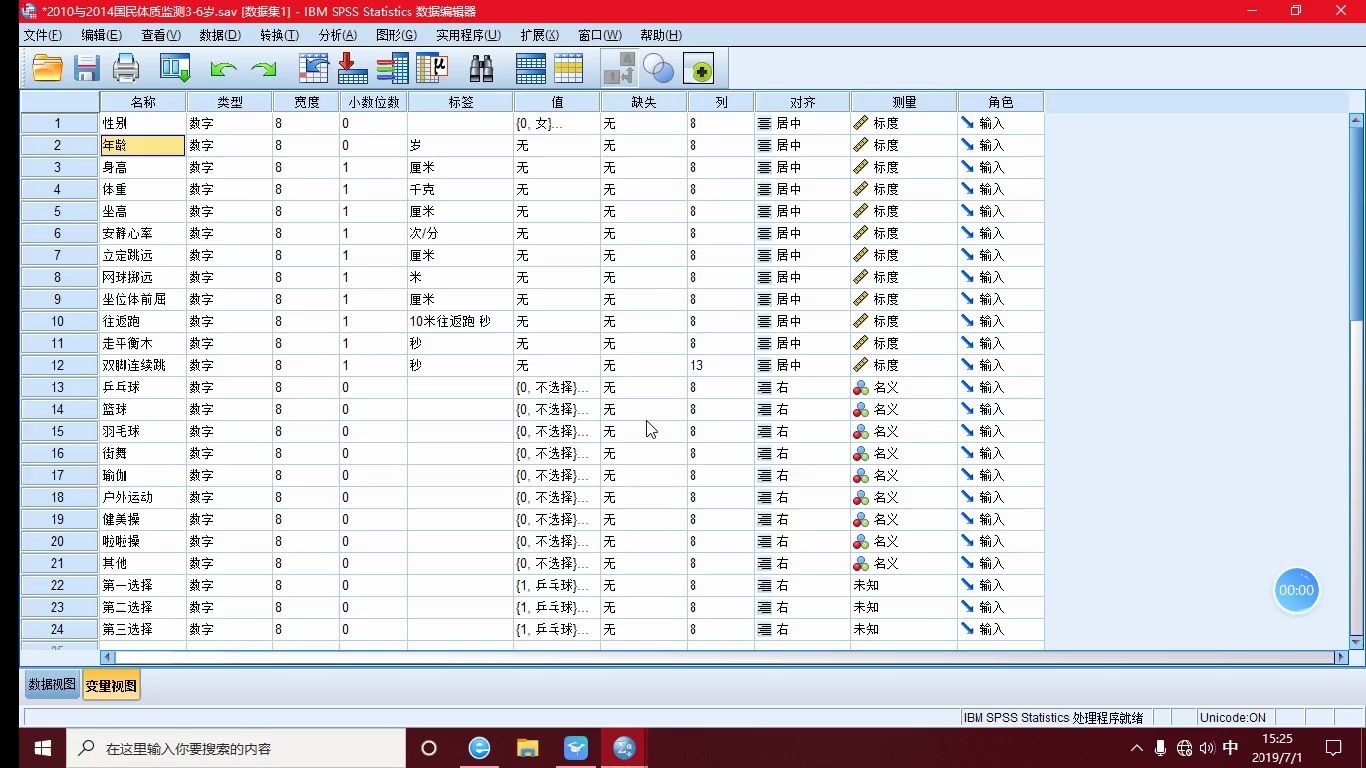This screenshot has width=1366, height=768.
Task: Toggle value labels display in the toolbar
Action: 618,68
